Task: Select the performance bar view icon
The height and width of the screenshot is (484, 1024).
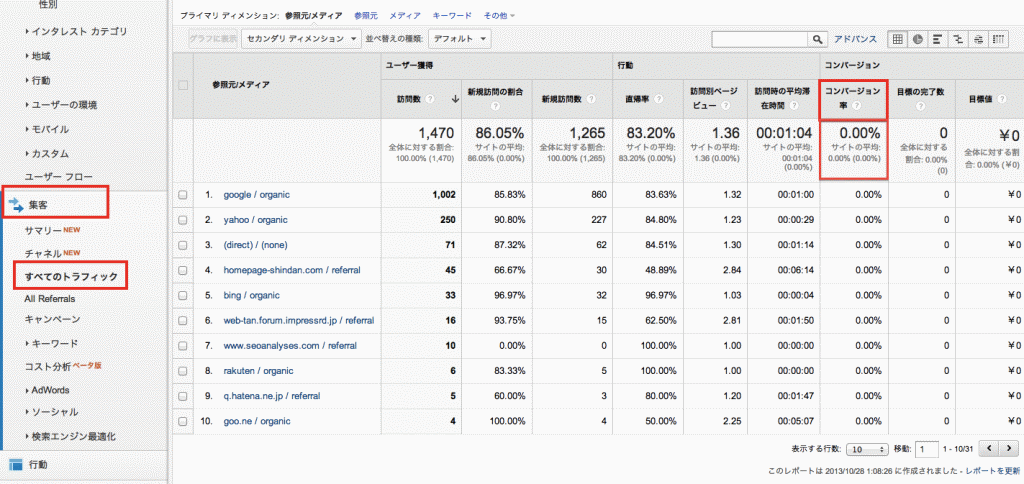Action: click(938, 39)
